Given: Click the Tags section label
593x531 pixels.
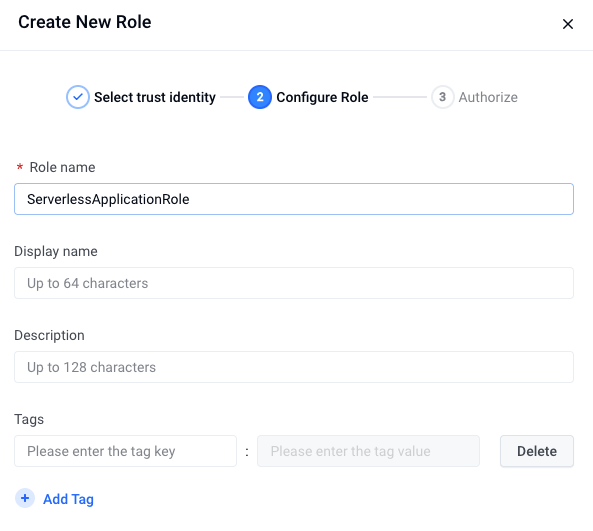Looking at the screenshot, I should 29,419.
